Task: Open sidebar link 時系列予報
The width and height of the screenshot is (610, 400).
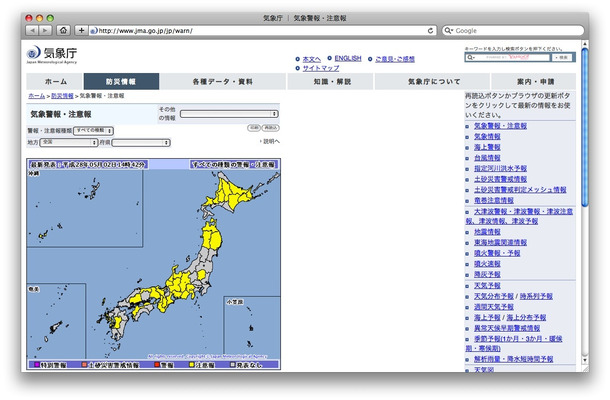Action: (536, 296)
